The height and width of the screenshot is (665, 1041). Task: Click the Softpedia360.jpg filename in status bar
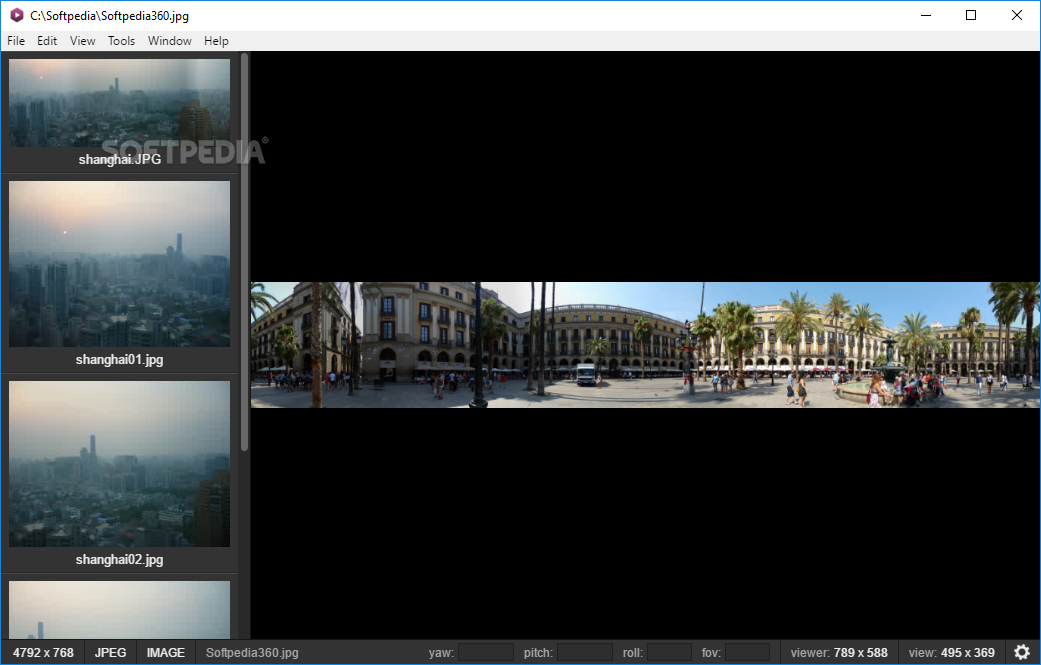pyautogui.click(x=252, y=652)
